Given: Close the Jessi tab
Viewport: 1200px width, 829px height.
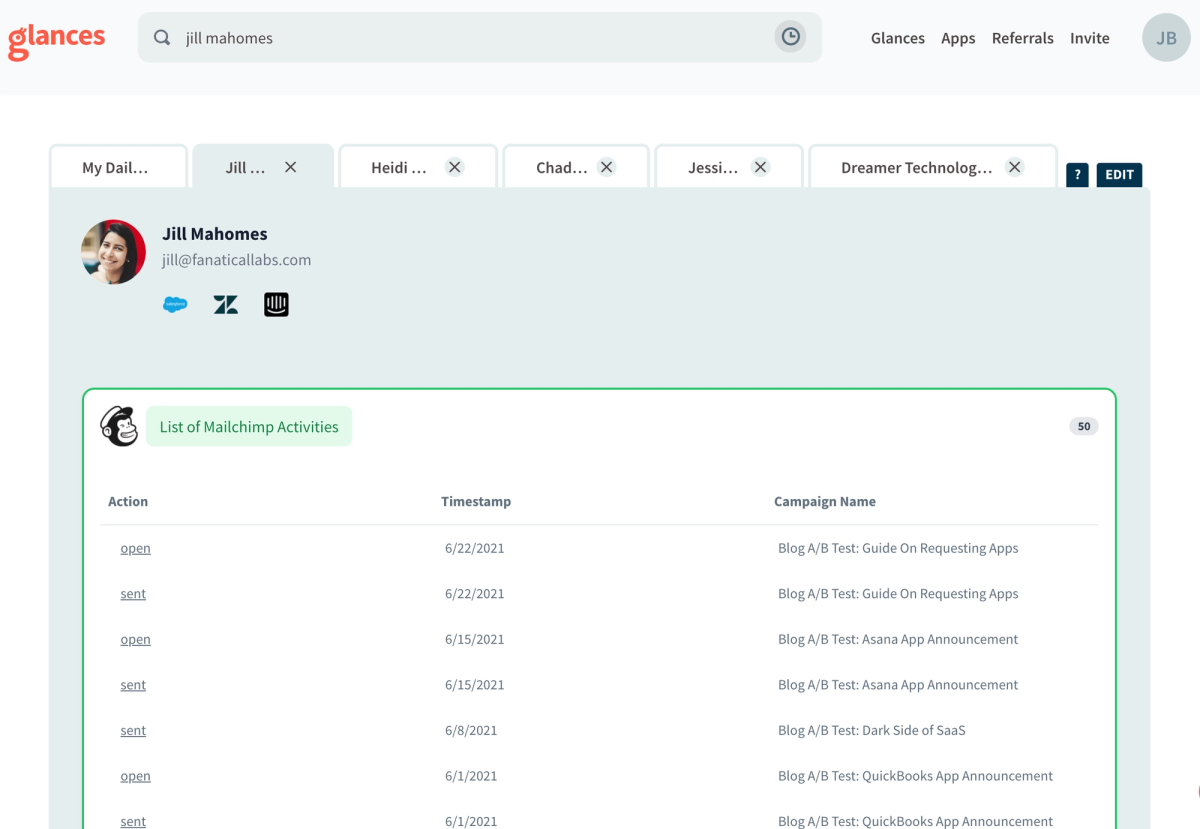Looking at the screenshot, I should (760, 167).
